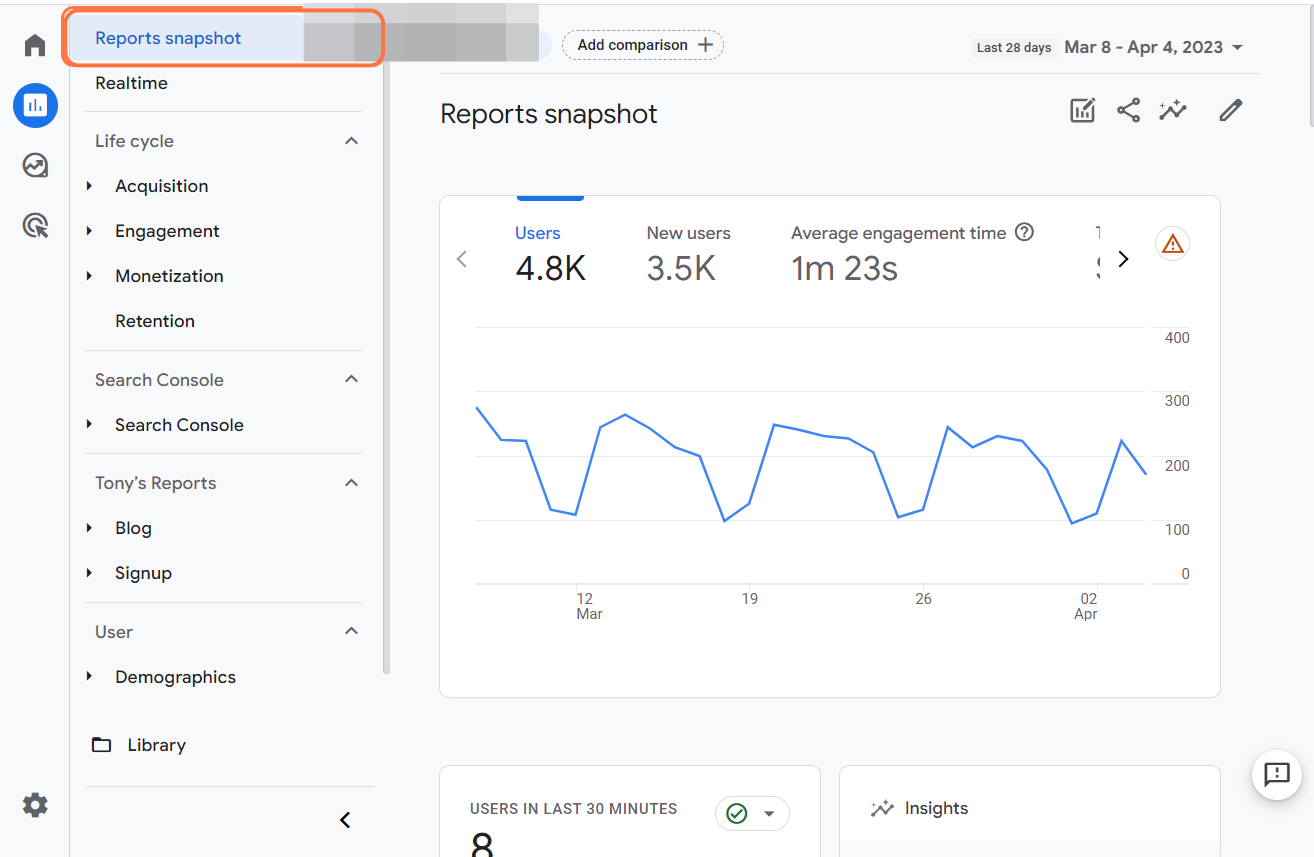This screenshot has width=1314, height=857.
Task: Share this report via share icon
Action: [x=1128, y=110]
